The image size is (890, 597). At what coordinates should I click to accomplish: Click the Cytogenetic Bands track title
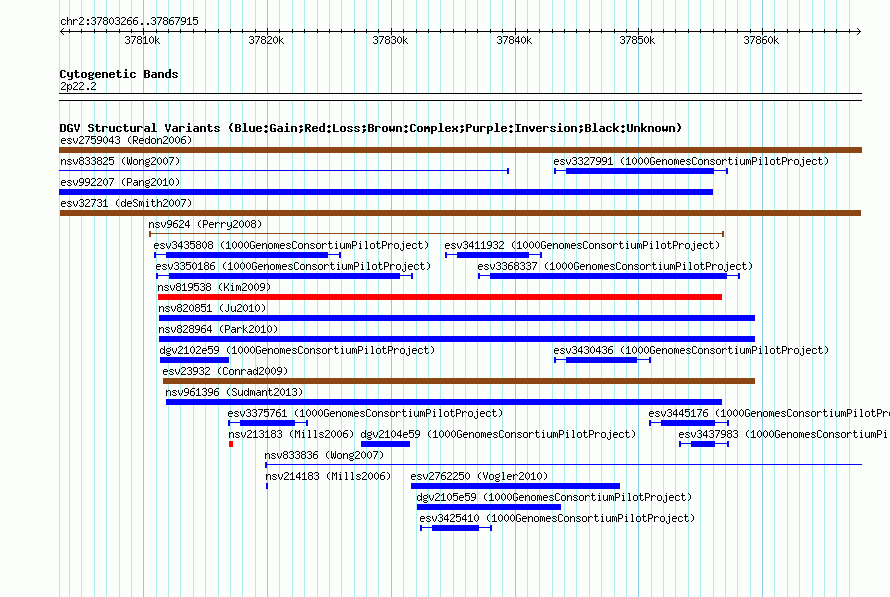(119, 74)
